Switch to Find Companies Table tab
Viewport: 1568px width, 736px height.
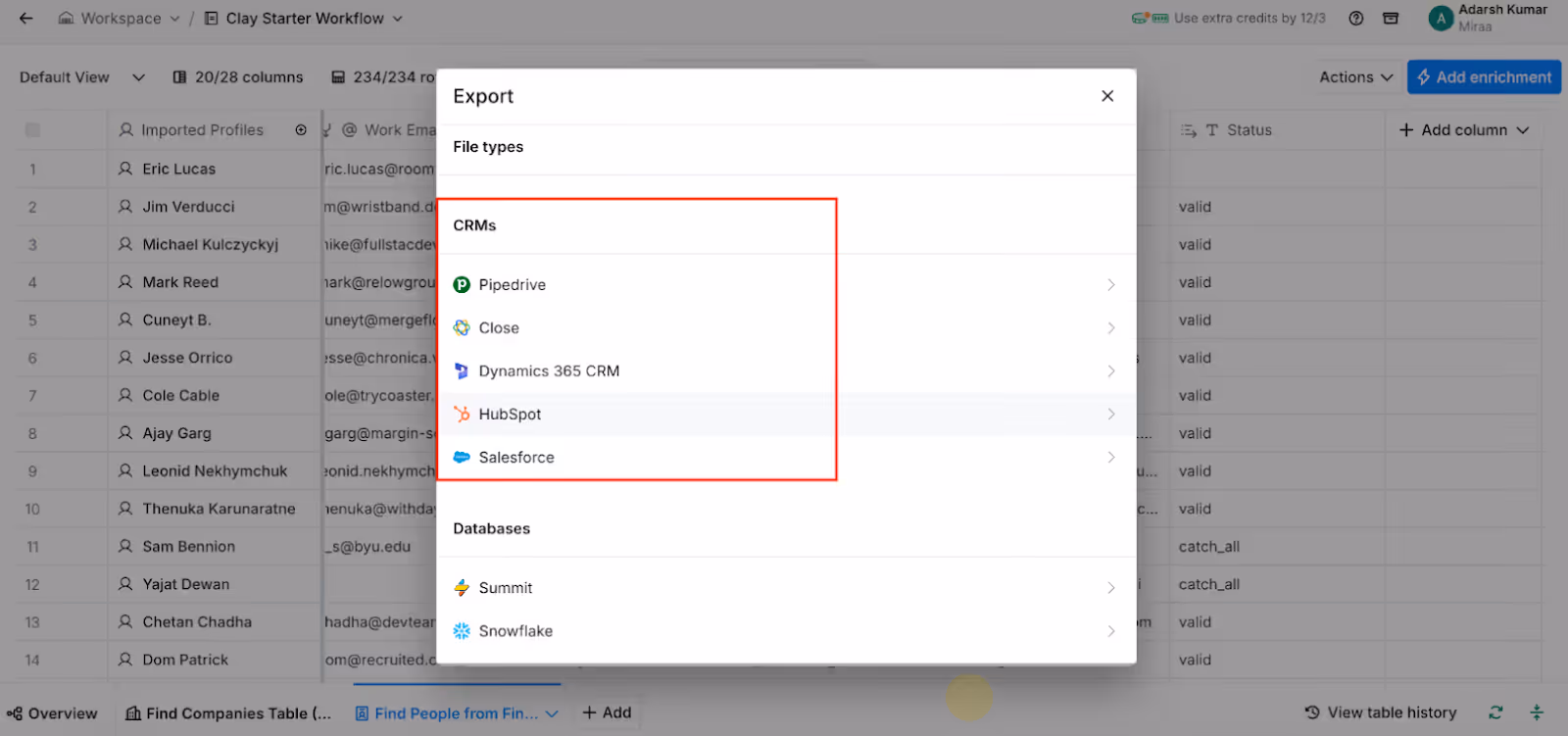(228, 713)
